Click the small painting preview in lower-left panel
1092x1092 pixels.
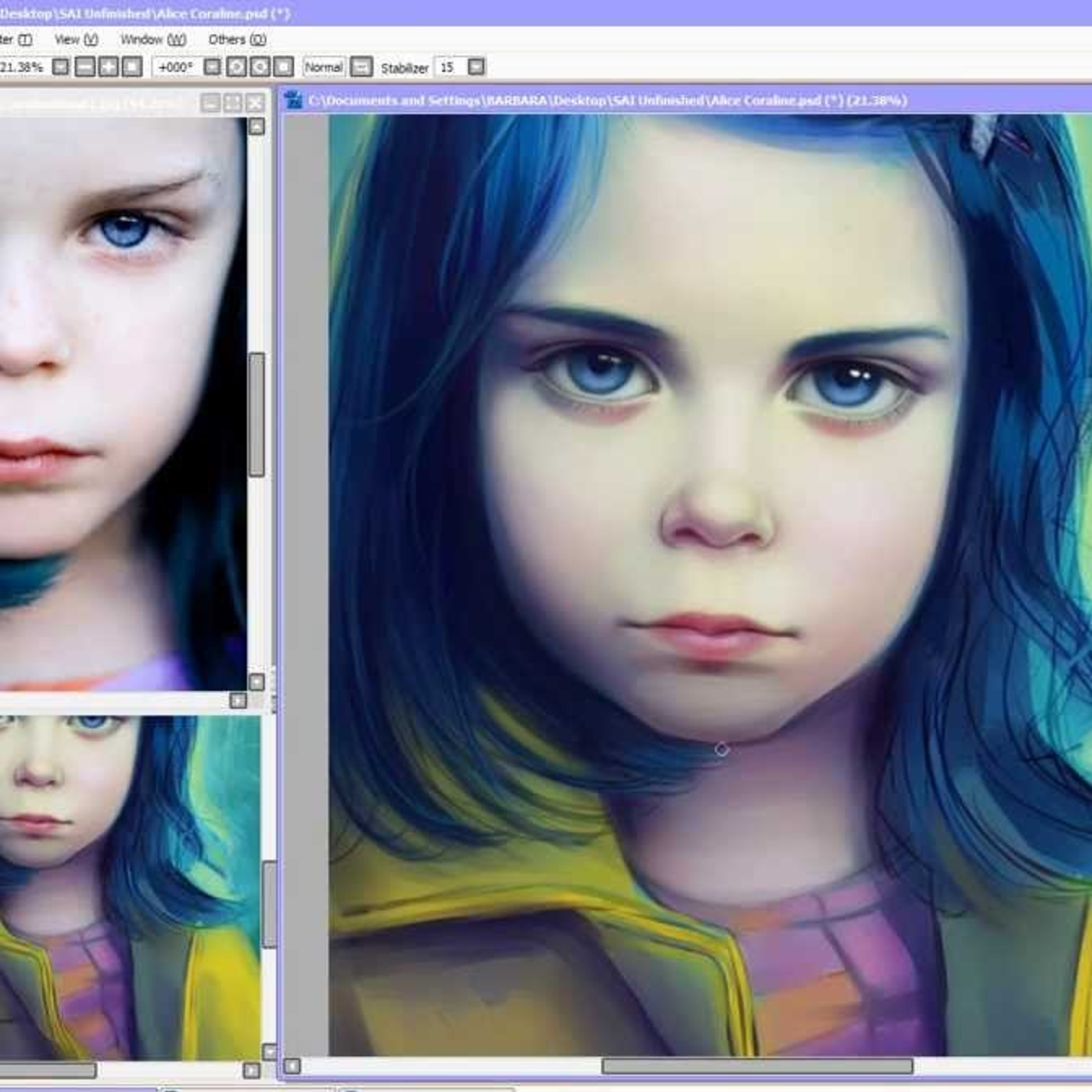click(130, 888)
